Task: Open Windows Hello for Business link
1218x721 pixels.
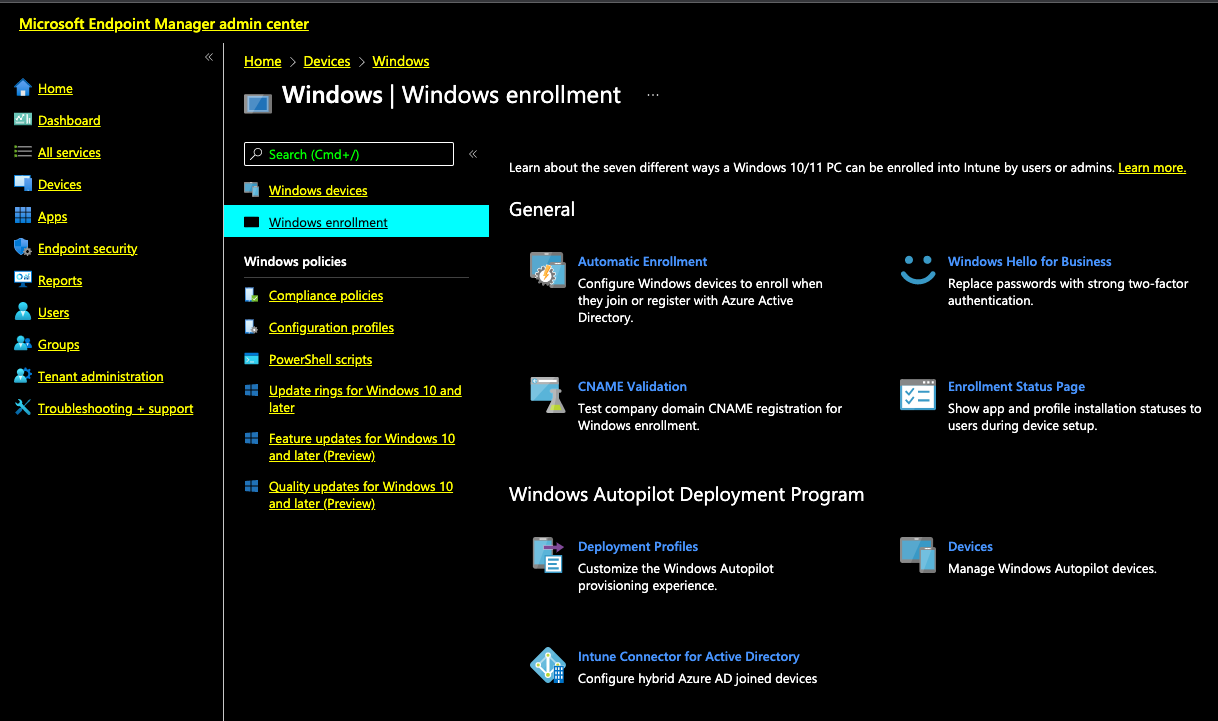Action: (1030, 261)
